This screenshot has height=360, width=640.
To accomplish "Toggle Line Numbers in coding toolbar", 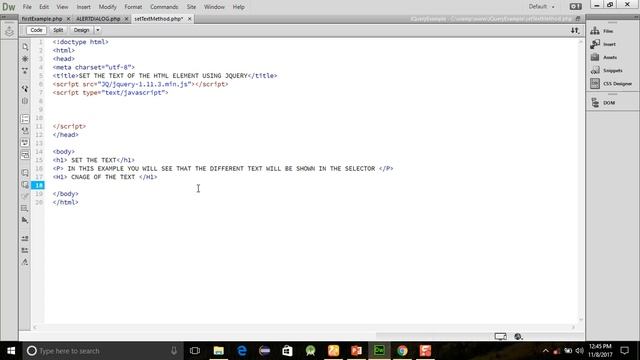I will [x=25, y=119].
